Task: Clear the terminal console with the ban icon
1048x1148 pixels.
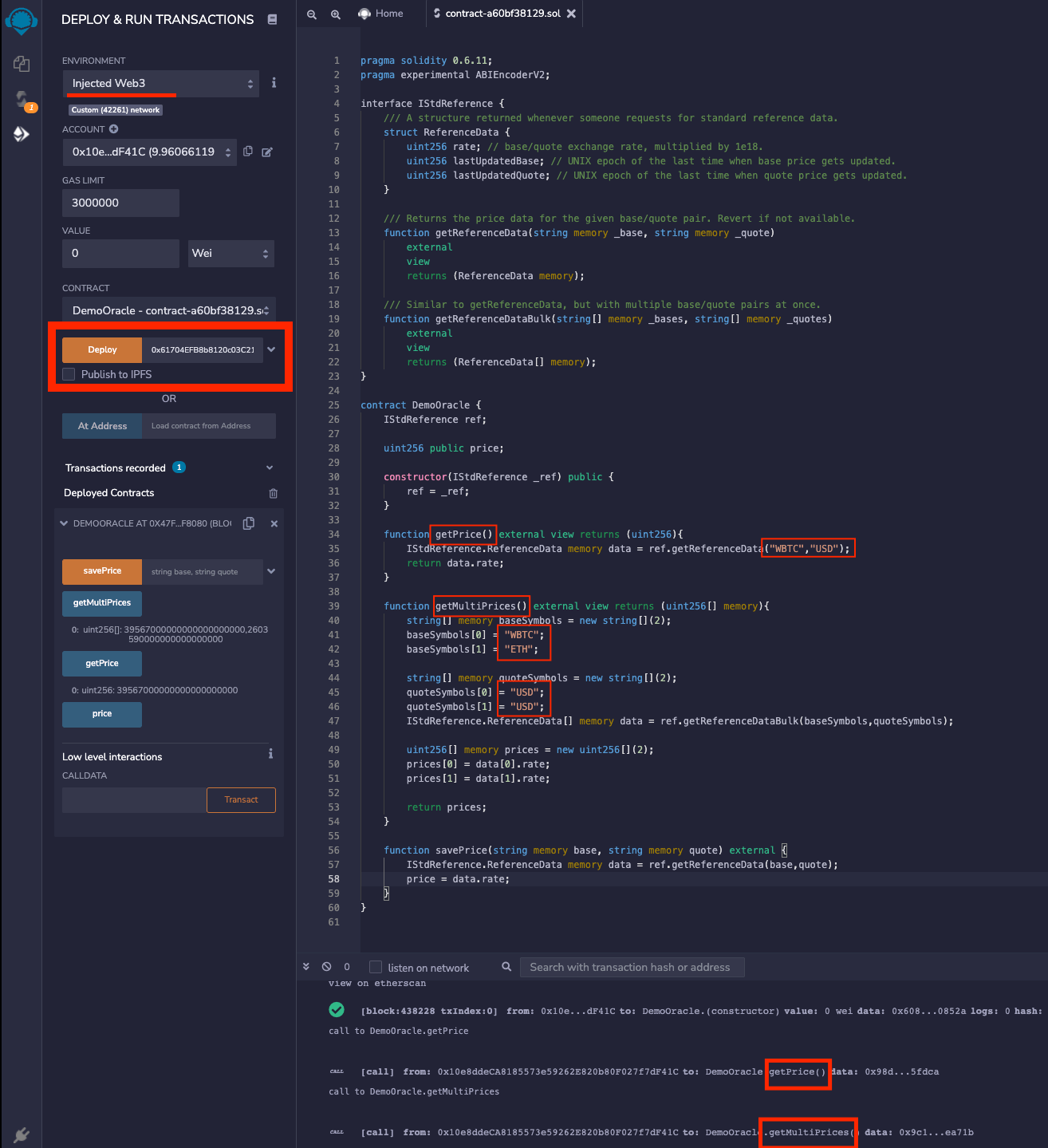Action: [x=326, y=966]
